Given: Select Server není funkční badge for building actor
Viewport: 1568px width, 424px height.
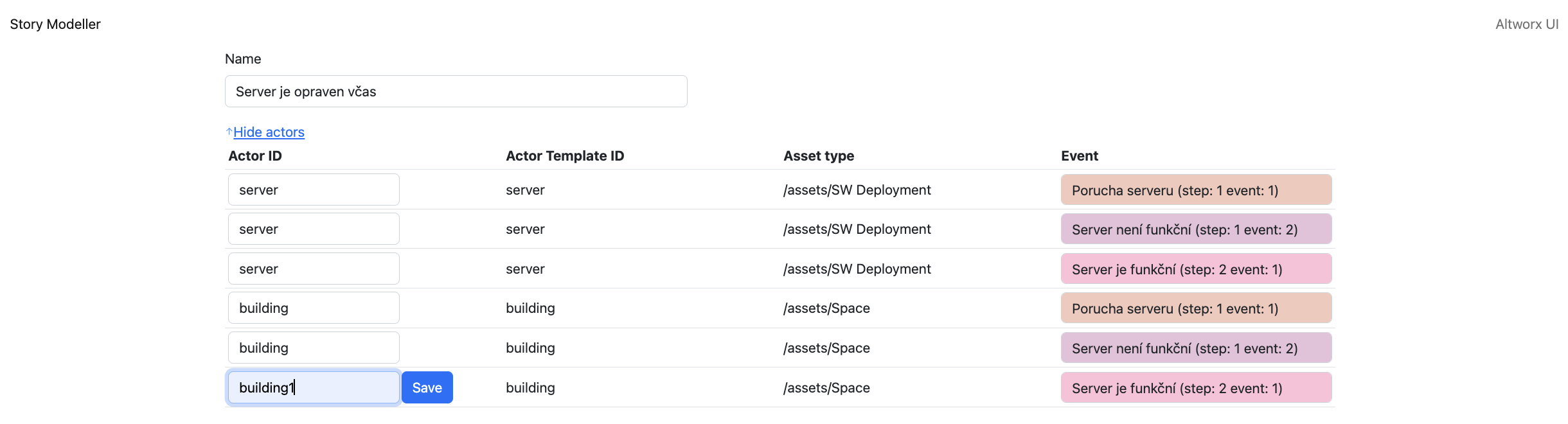Looking at the screenshot, I should (x=1195, y=348).
